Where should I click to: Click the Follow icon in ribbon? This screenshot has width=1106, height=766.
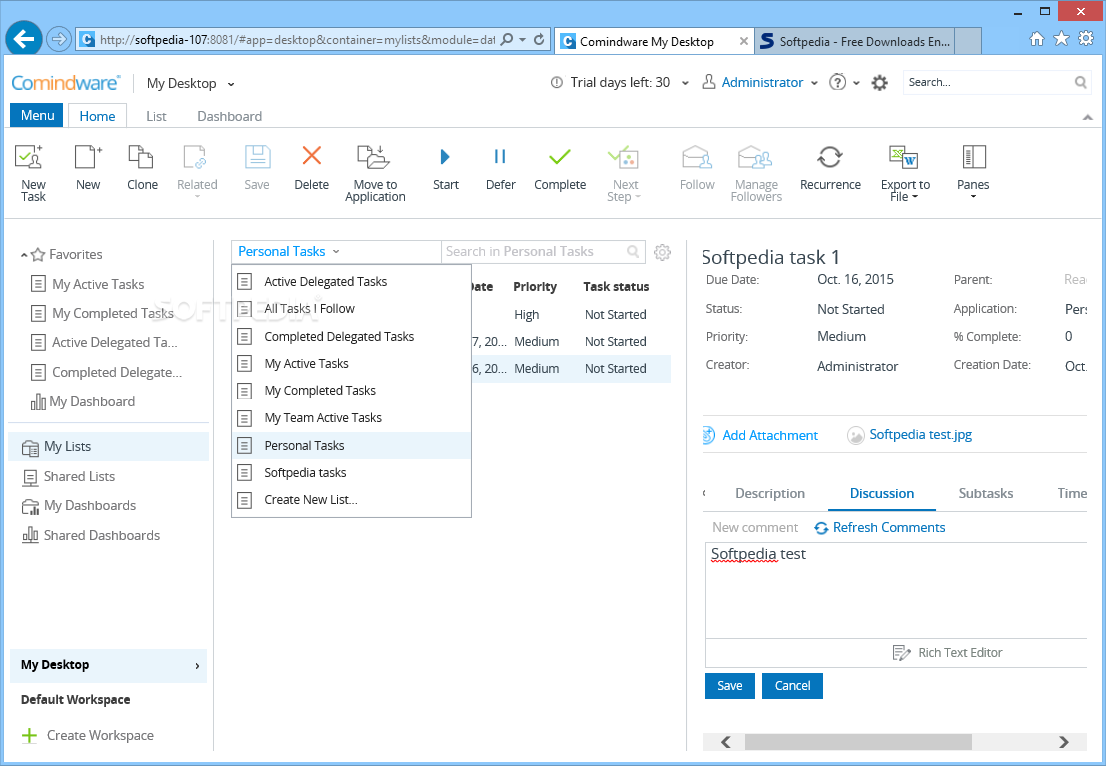pos(697,157)
